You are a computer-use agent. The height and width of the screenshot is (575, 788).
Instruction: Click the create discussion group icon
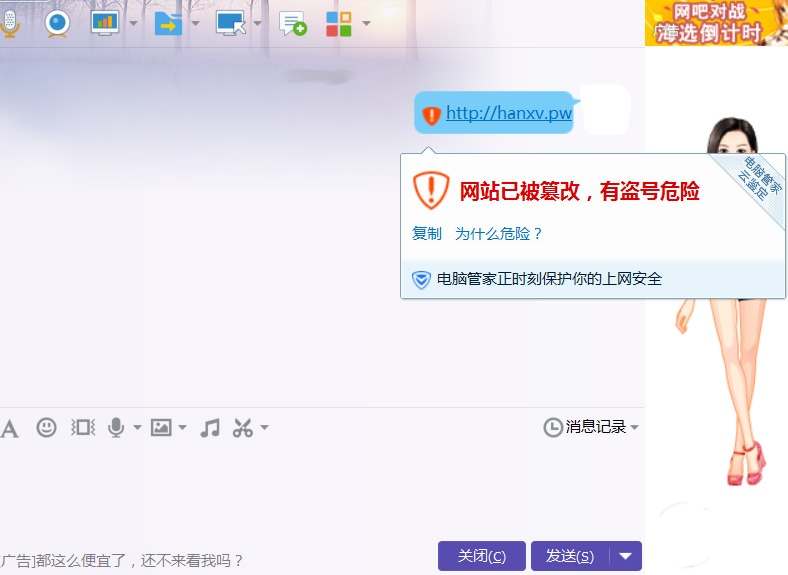point(292,23)
